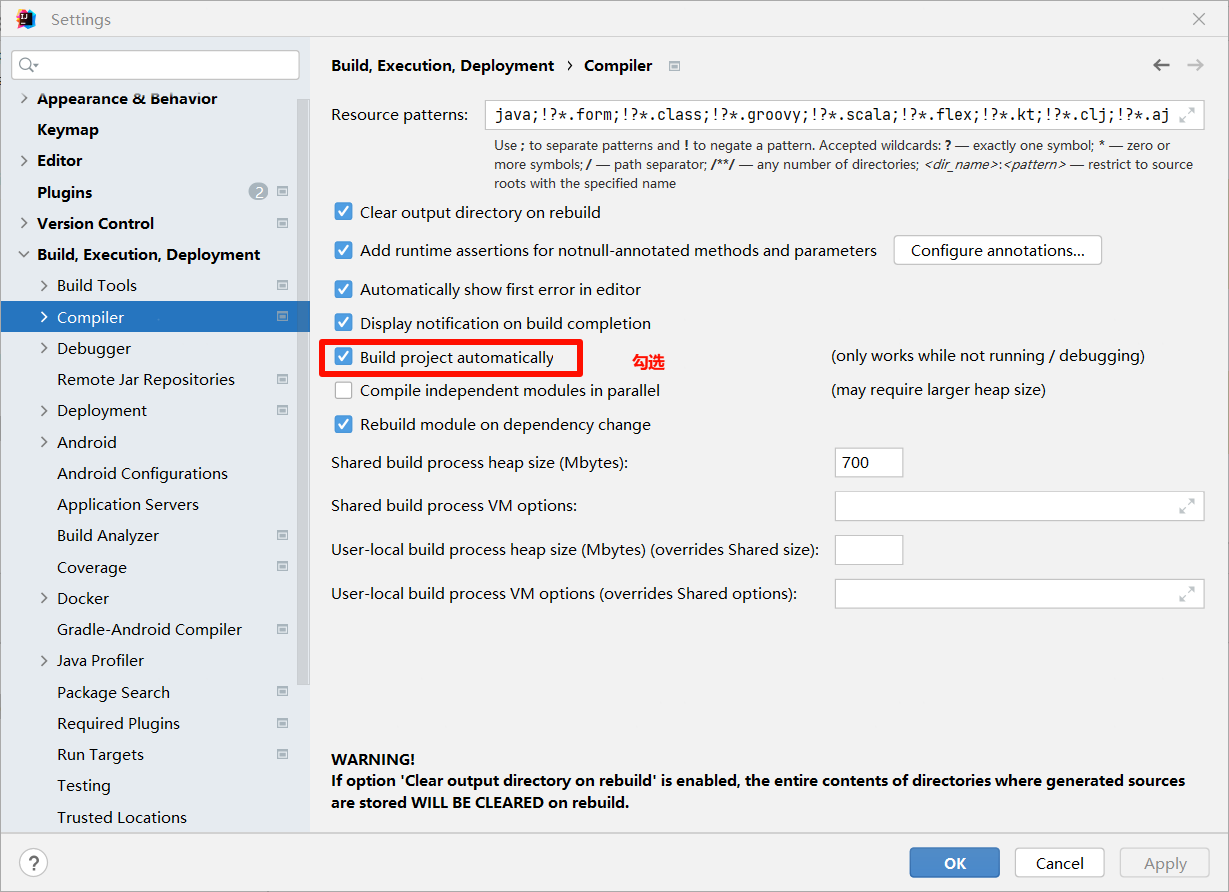
Task: Expand the Debugger node arrow
Action: point(44,348)
